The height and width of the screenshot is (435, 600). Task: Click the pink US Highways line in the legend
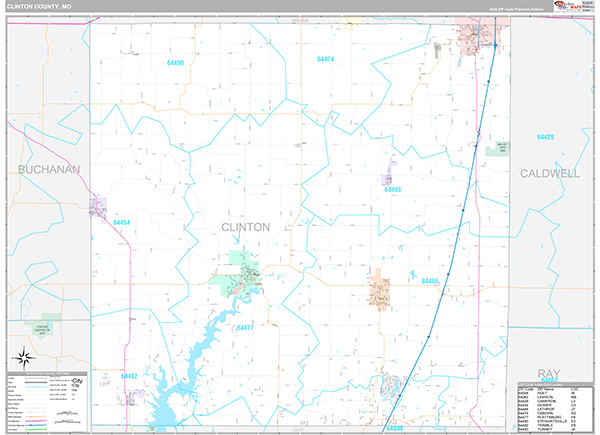point(36,421)
